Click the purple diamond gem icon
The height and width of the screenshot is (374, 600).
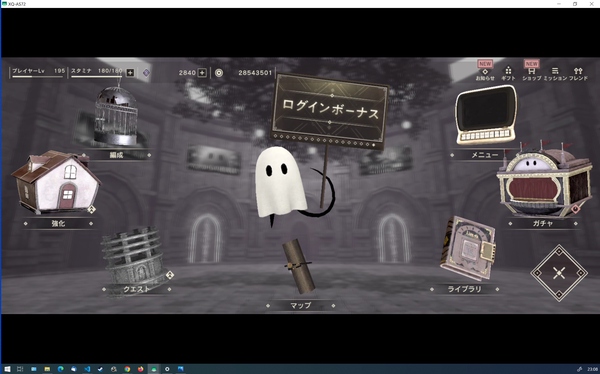pyautogui.click(x=146, y=73)
